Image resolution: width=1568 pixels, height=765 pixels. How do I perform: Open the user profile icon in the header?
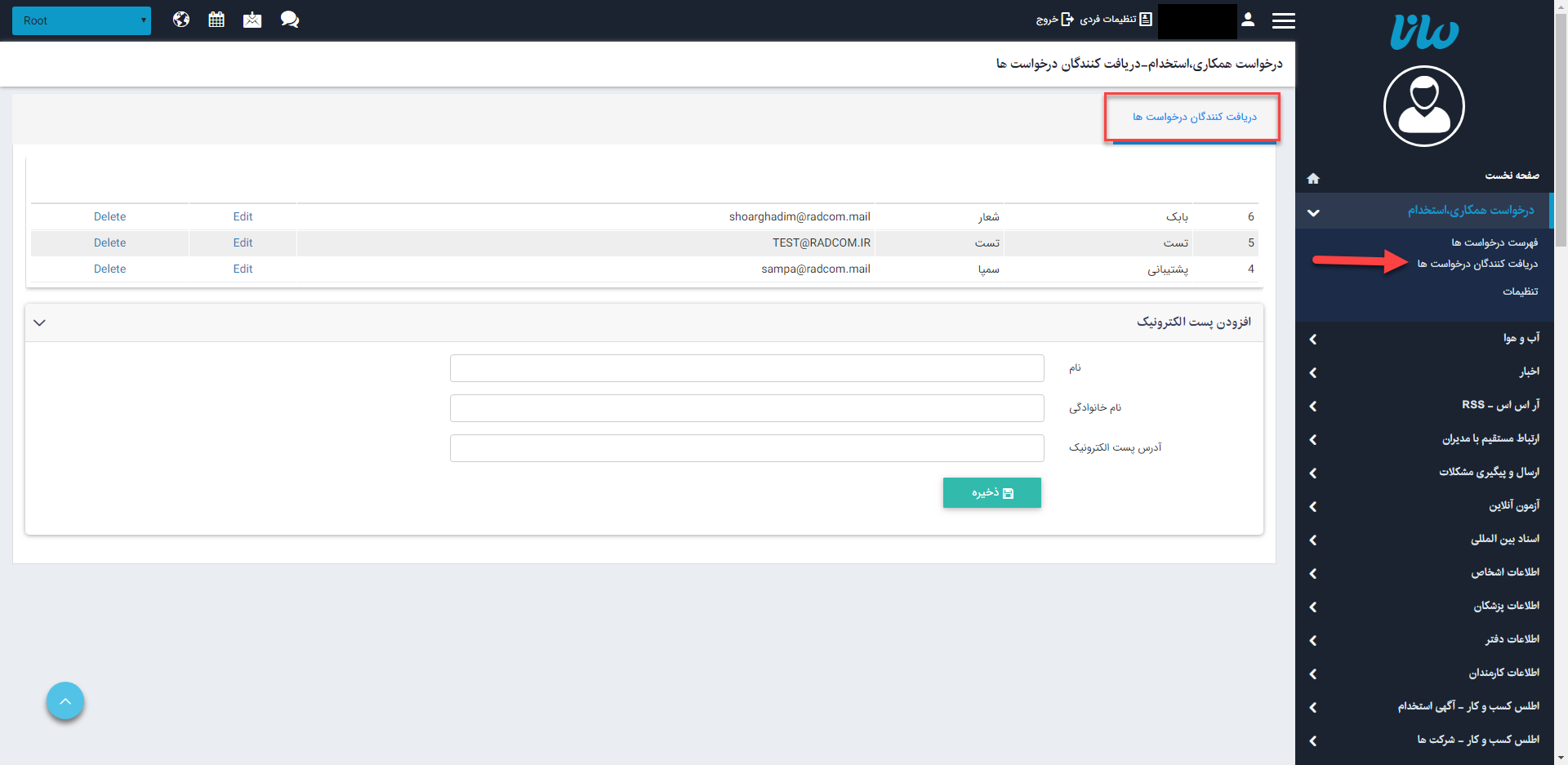pyautogui.click(x=1248, y=20)
